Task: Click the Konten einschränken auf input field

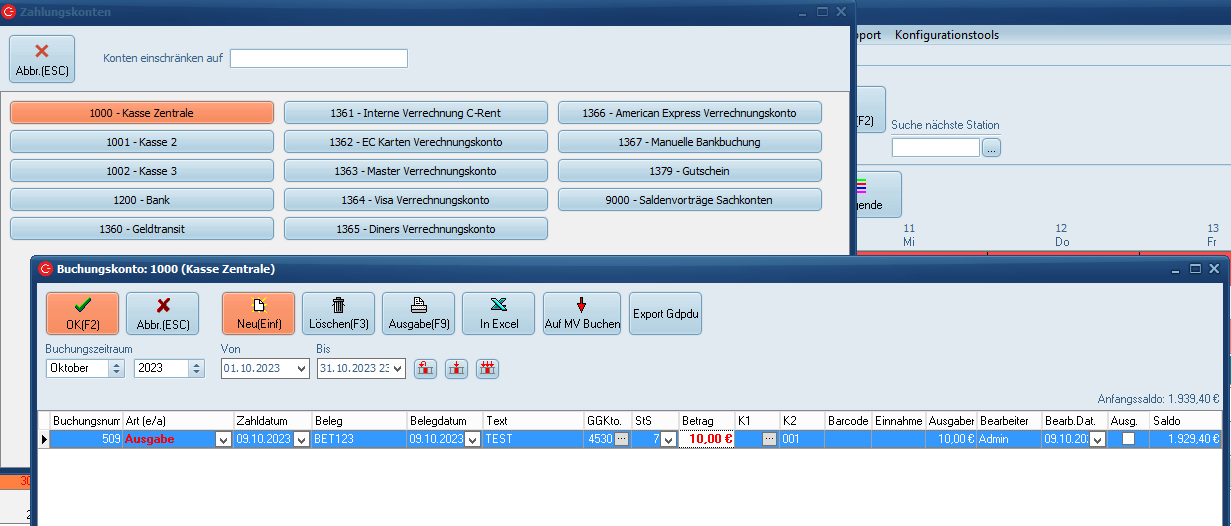Action: pyautogui.click(x=318, y=58)
